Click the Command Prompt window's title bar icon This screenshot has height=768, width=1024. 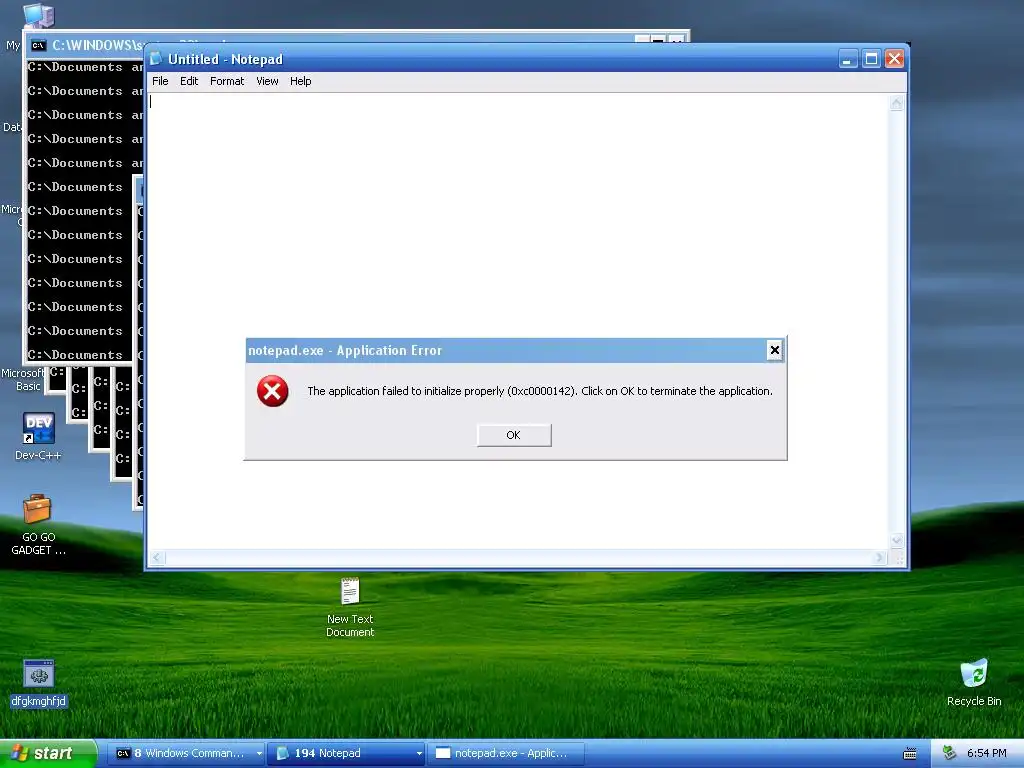[39, 45]
